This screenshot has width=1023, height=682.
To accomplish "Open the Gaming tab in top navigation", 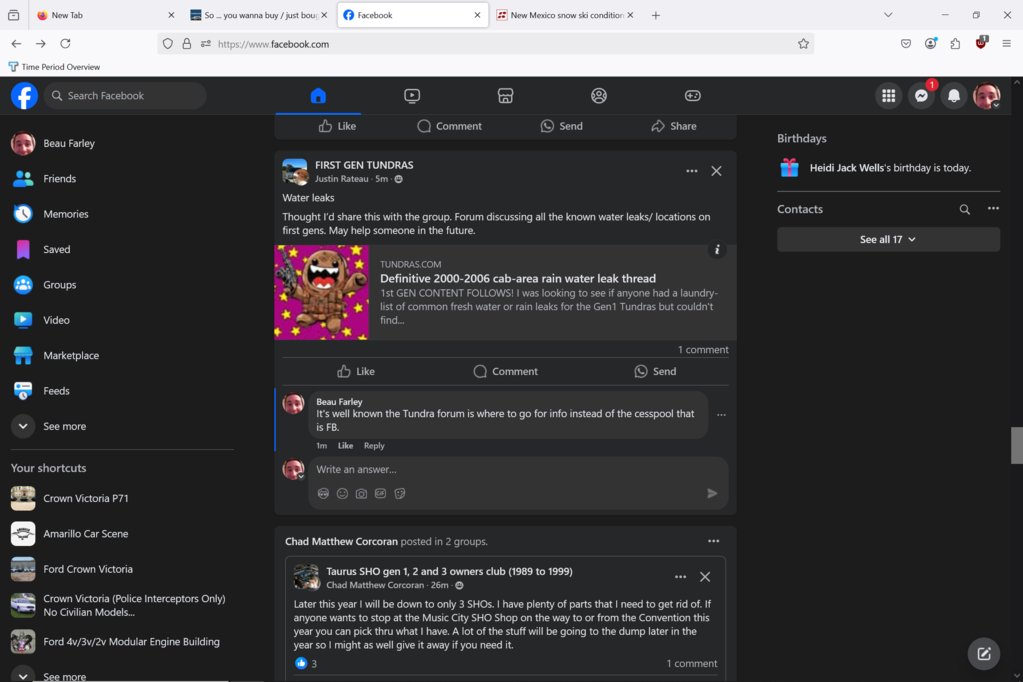I will [692, 96].
